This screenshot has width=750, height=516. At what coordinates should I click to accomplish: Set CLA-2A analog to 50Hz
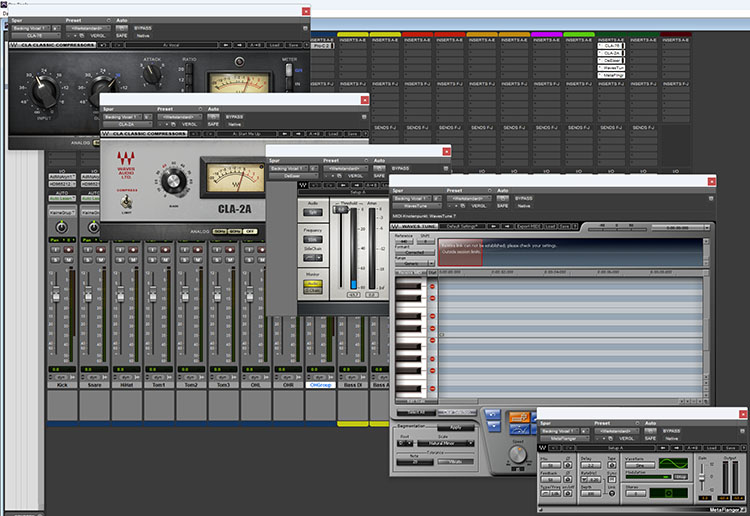219,231
